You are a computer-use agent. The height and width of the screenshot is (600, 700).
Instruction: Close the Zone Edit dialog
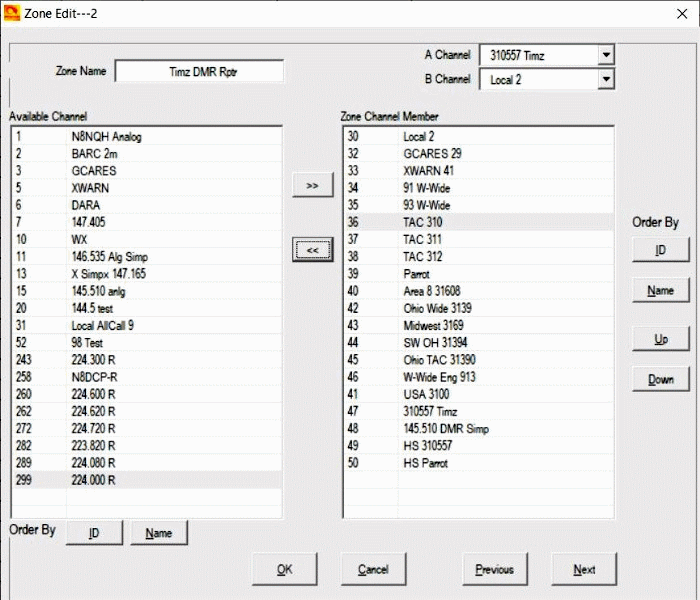[x=682, y=14]
